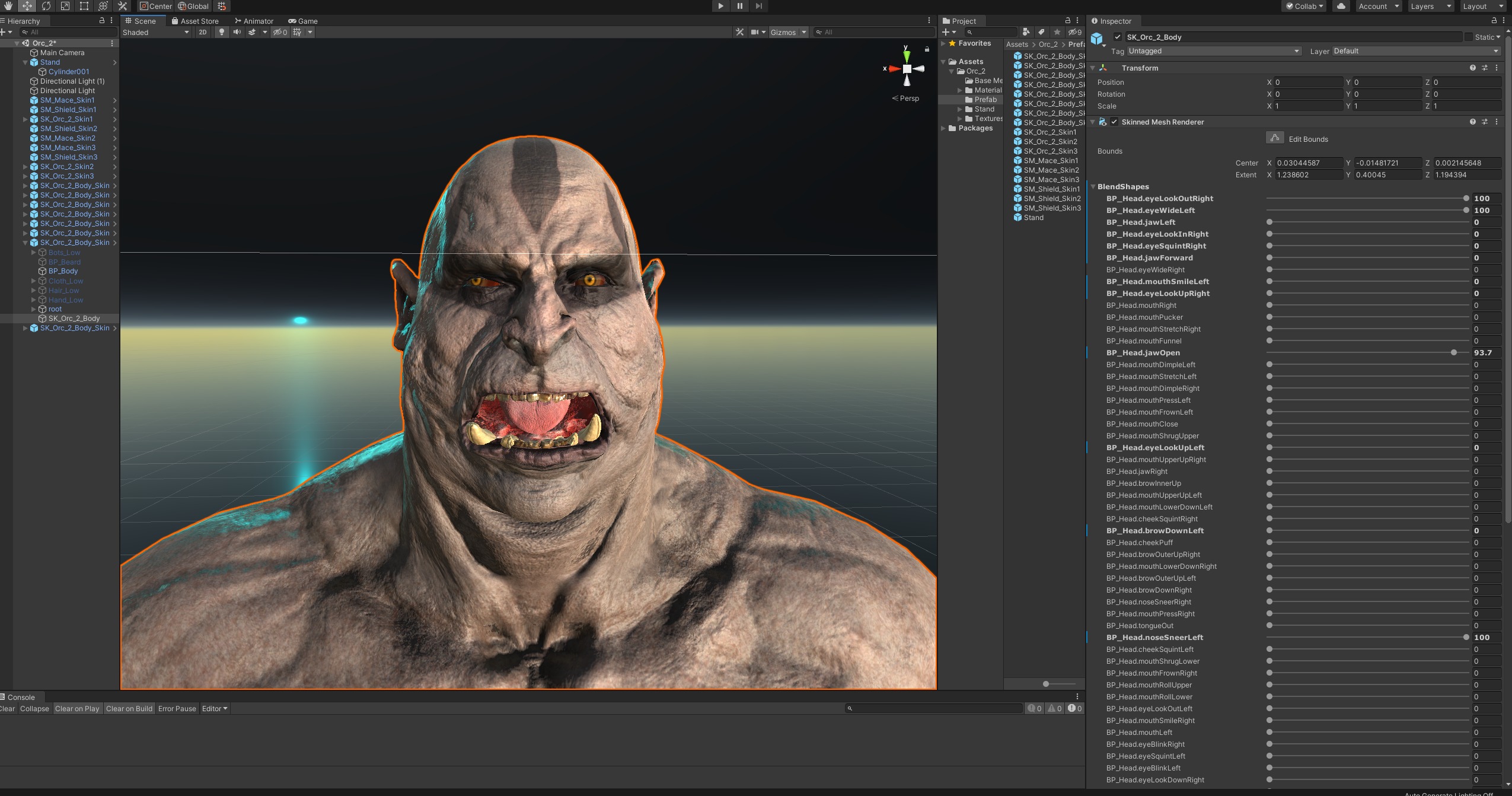The image size is (1512, 796).
Task: Collapse the Stand object in Hierarchy
Action: click(x=25, y=62)
